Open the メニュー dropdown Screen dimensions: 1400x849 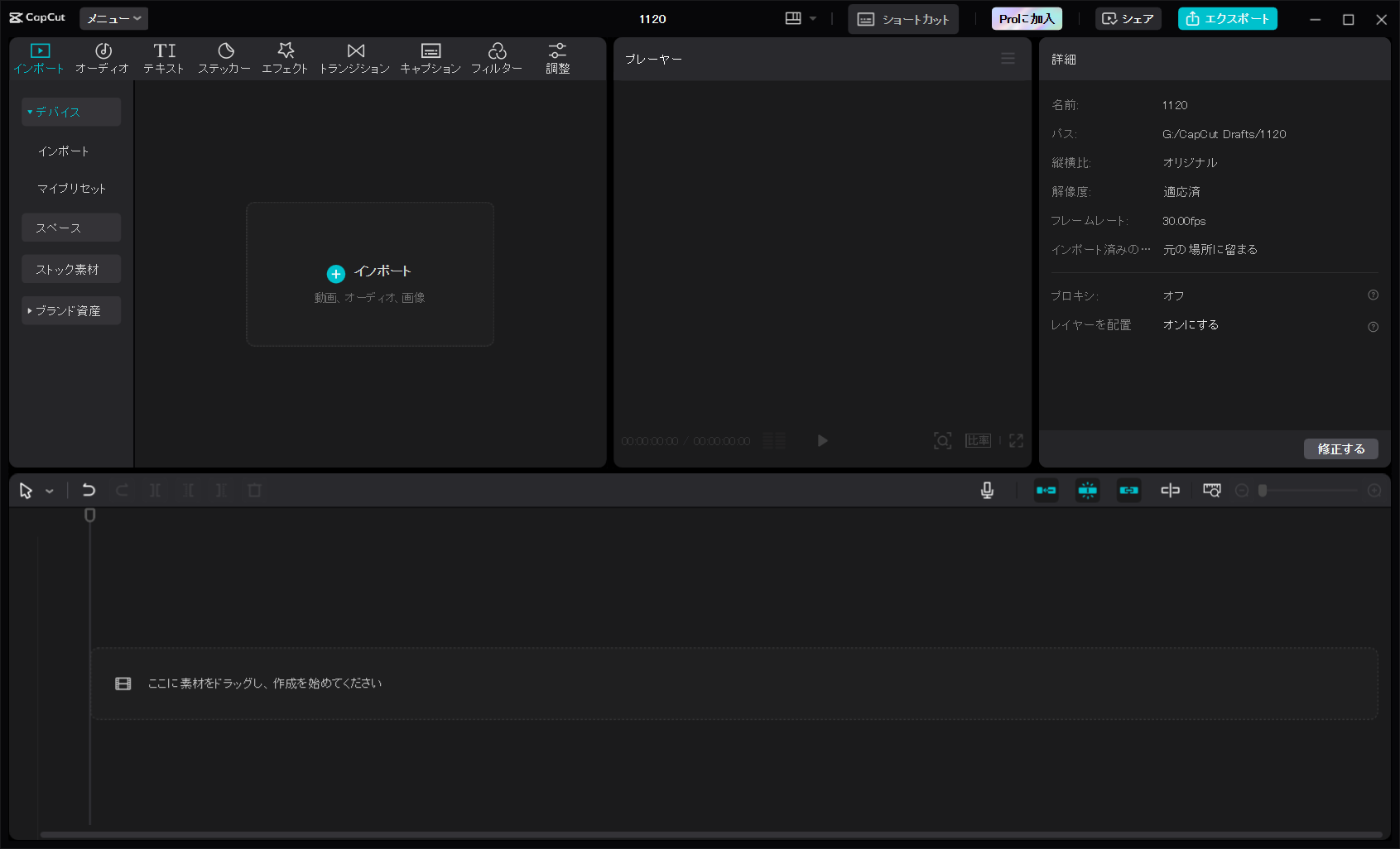[113, 17]
